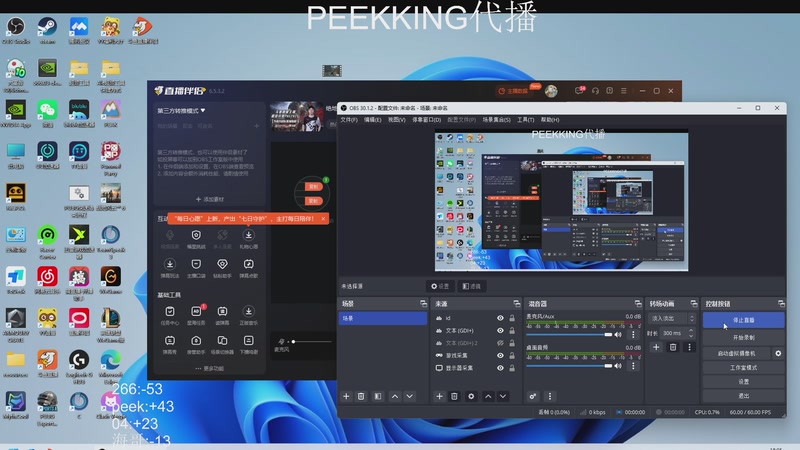The image size is (800, 450).
Task: Click the 停止直播 button
Action: coord(743,320)
